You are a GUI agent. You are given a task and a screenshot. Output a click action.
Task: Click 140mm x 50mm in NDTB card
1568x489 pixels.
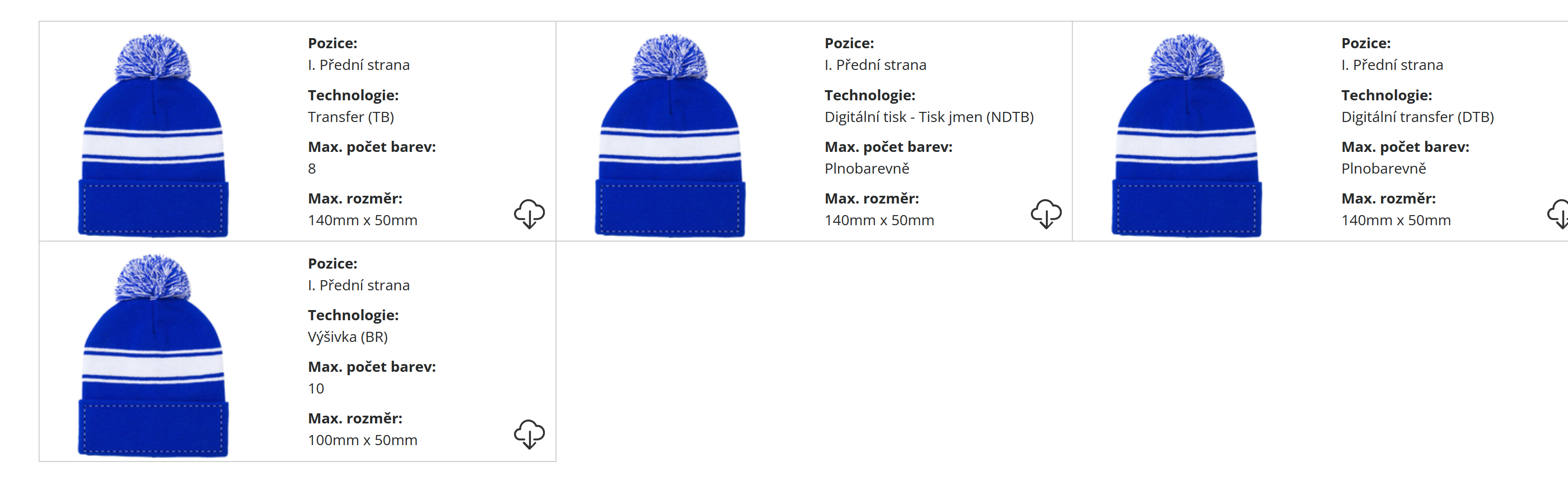click(879, 220)
